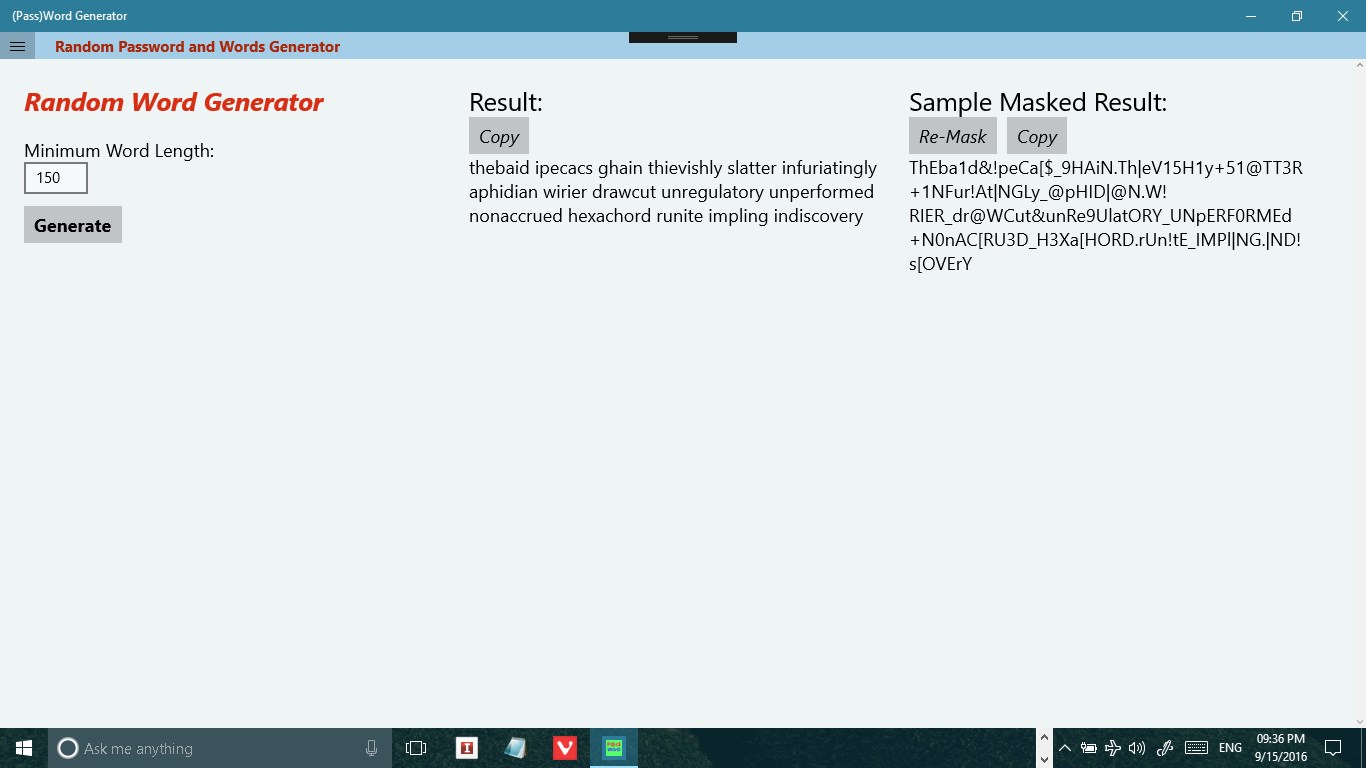Select the Password Generator app taskbar icon
1366x768 pixels.
click(613, 748)
